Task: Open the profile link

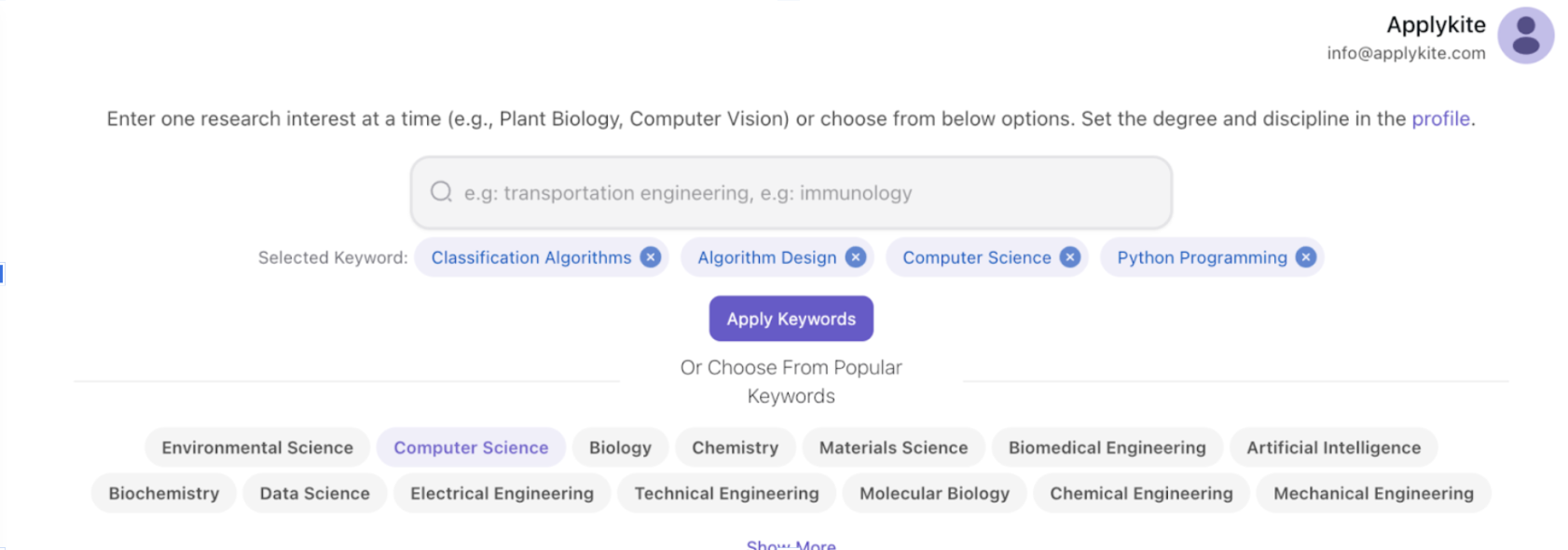Action: coord(1440,118)
